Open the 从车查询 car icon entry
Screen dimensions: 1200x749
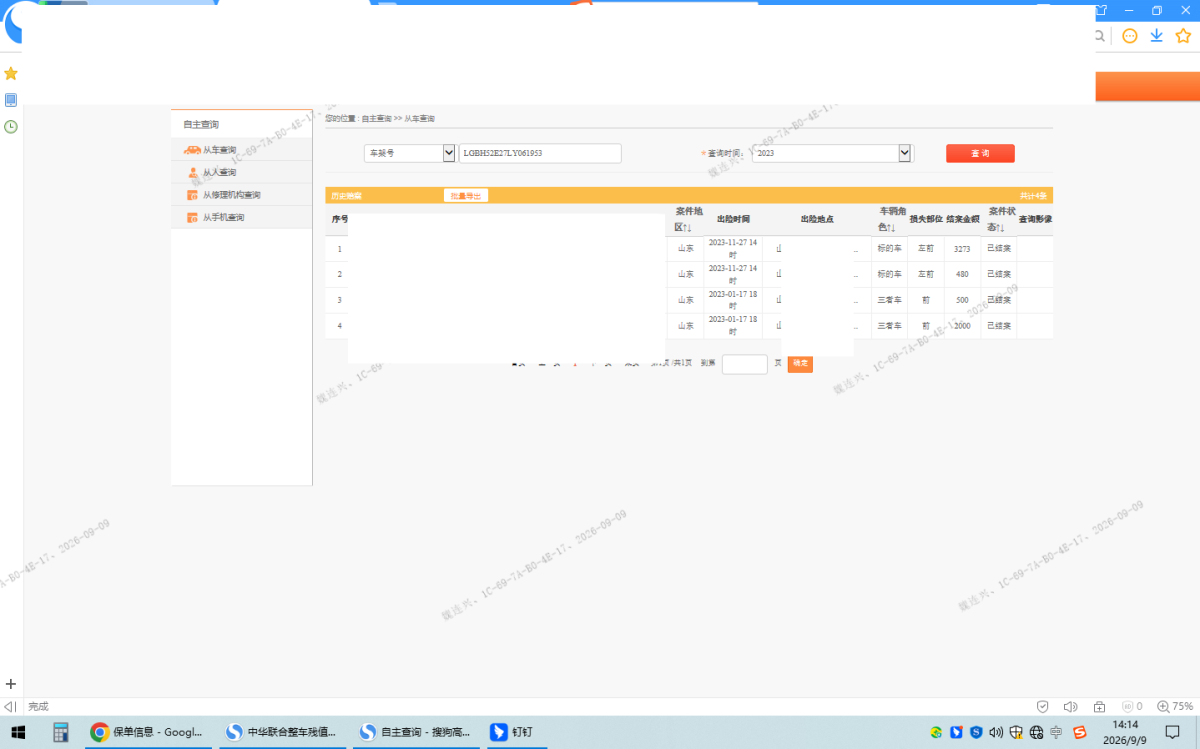192,150
